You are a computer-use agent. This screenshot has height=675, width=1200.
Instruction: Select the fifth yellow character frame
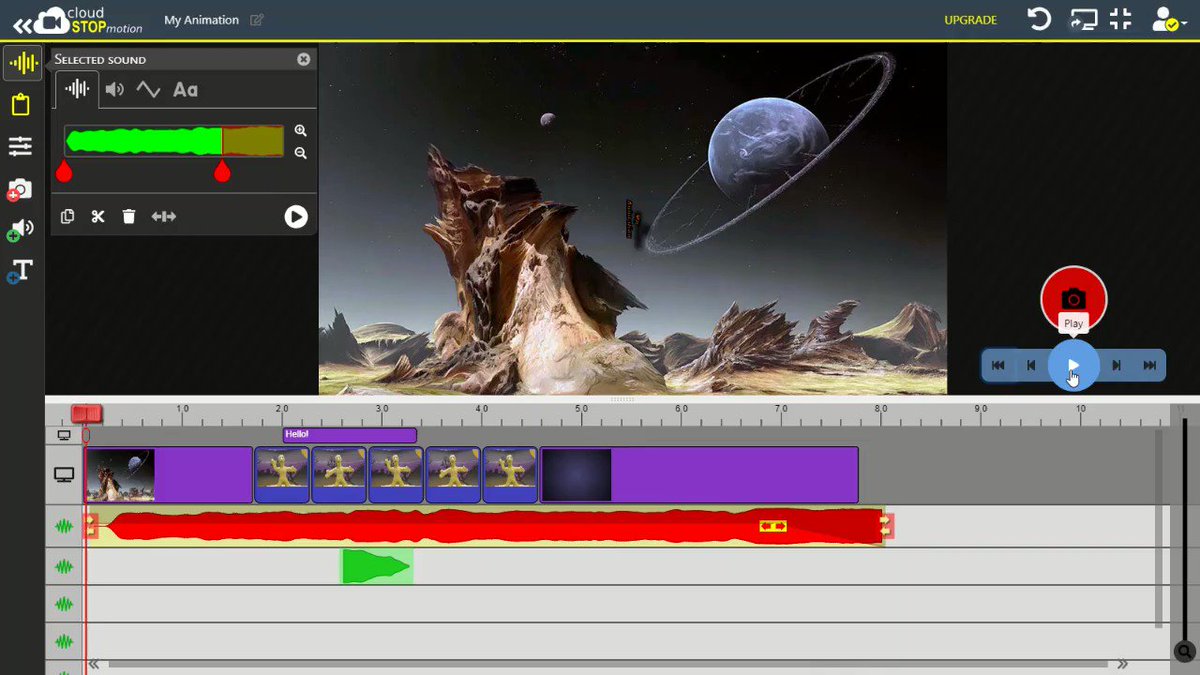click(510, 475)
